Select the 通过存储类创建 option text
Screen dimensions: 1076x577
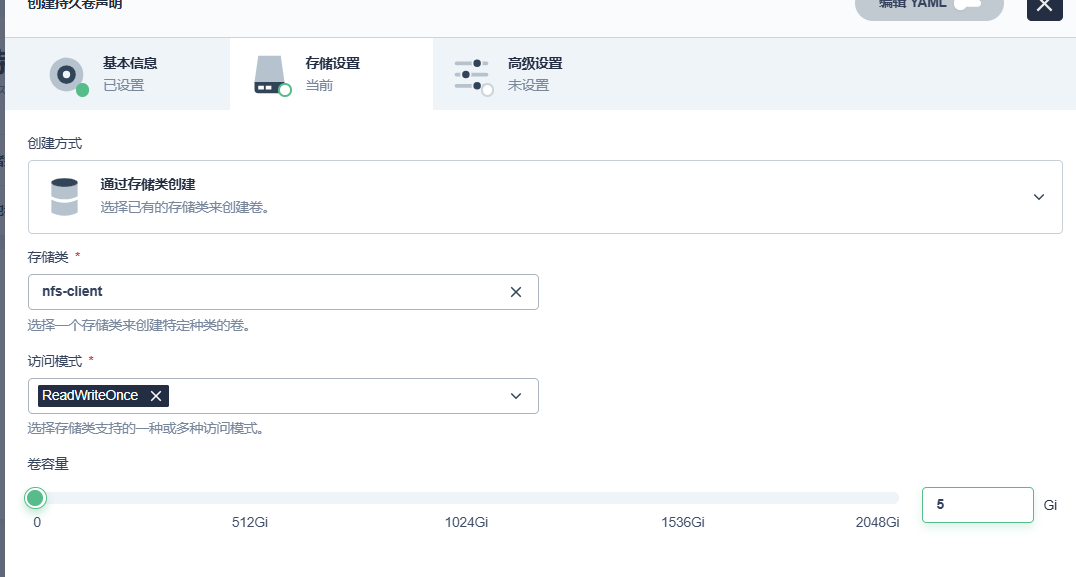[148, 184]
